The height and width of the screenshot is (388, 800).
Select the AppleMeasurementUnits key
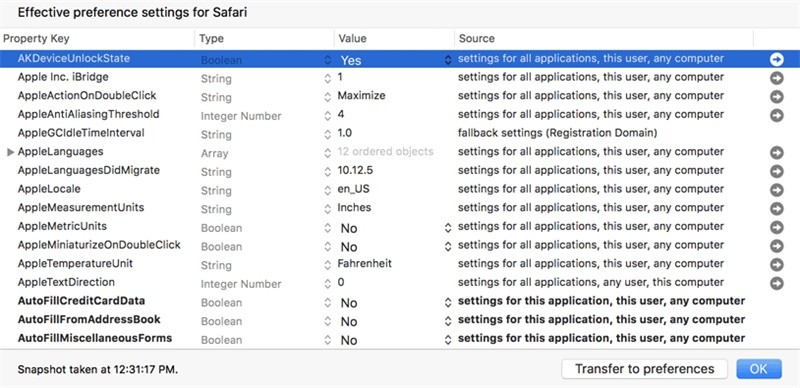coord(81,207)
